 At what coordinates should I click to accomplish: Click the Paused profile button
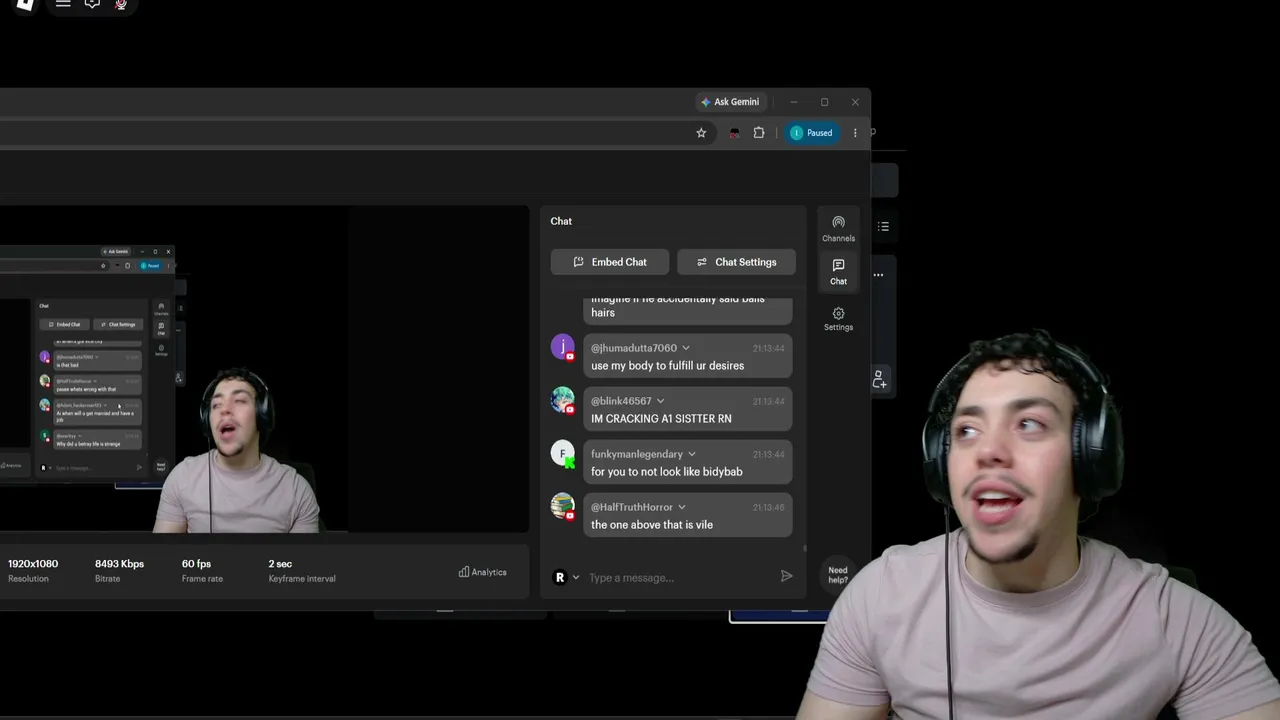pos(811,133)
